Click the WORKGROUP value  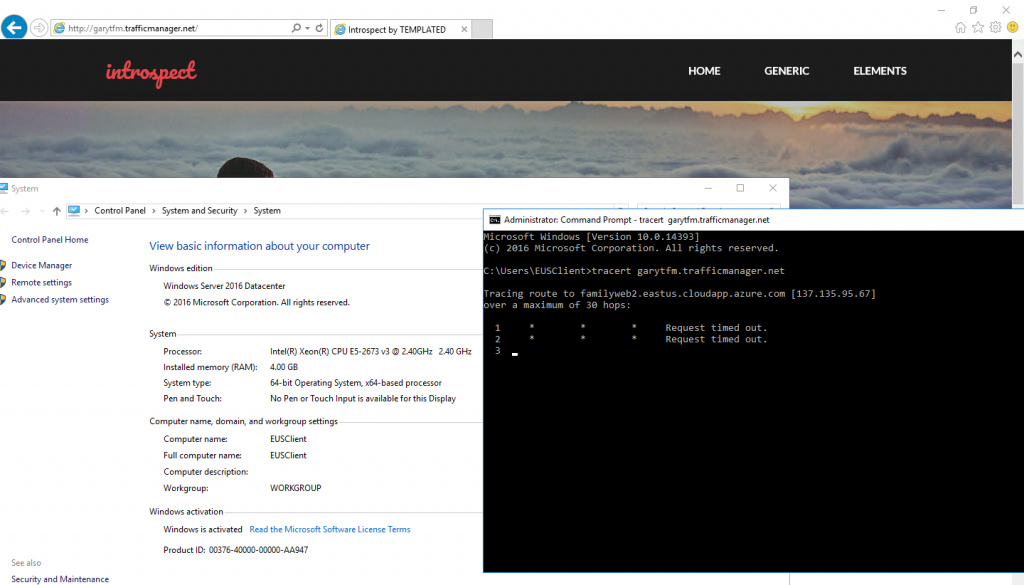296,488
